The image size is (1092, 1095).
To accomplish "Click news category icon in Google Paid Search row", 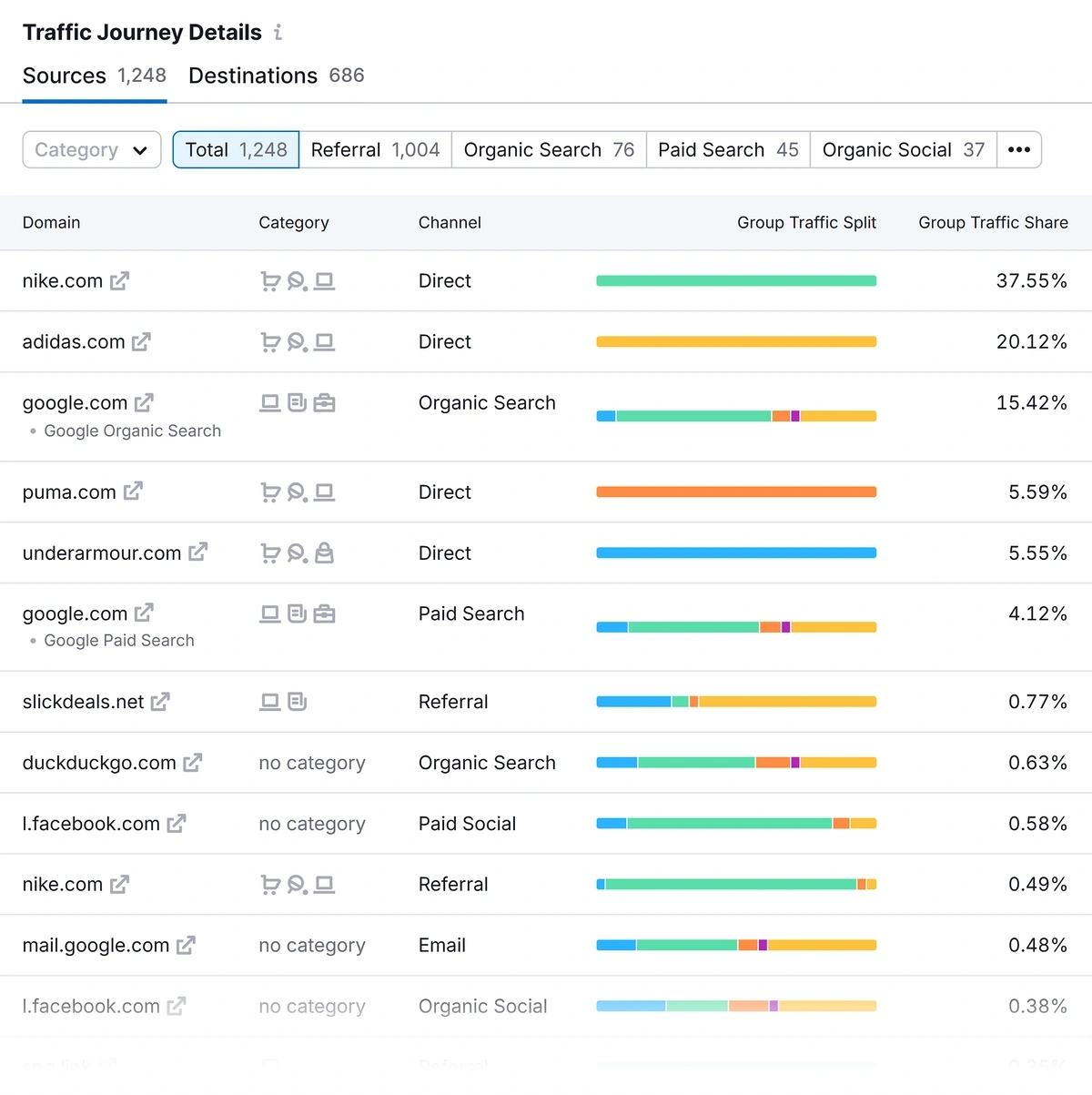I will 298,613.
